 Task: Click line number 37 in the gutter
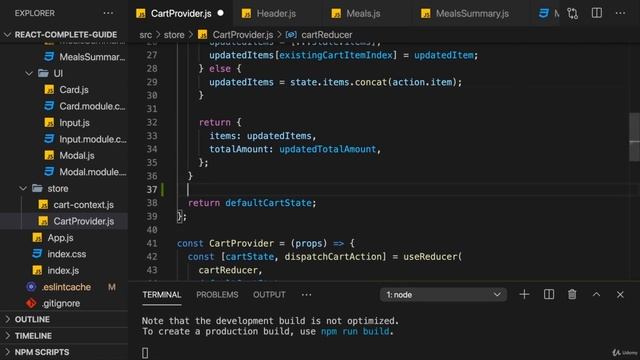click(x=152, y=189)
